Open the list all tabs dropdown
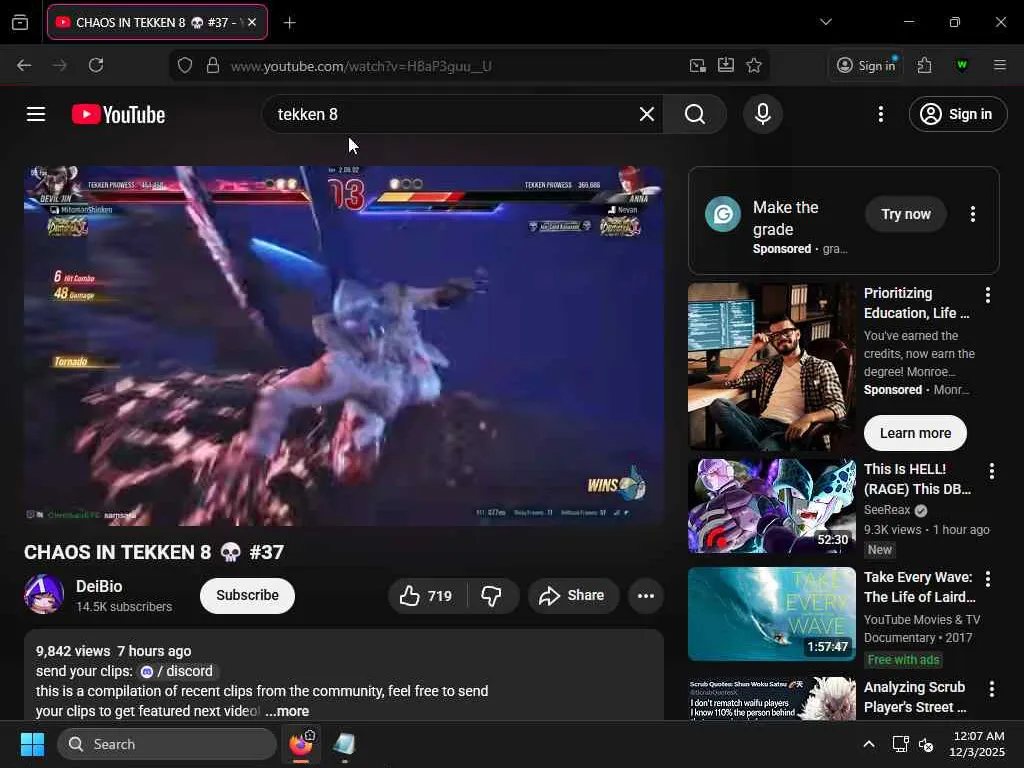Image resolution: width=1024 pixels, height=768 pixels. point(825,22)
